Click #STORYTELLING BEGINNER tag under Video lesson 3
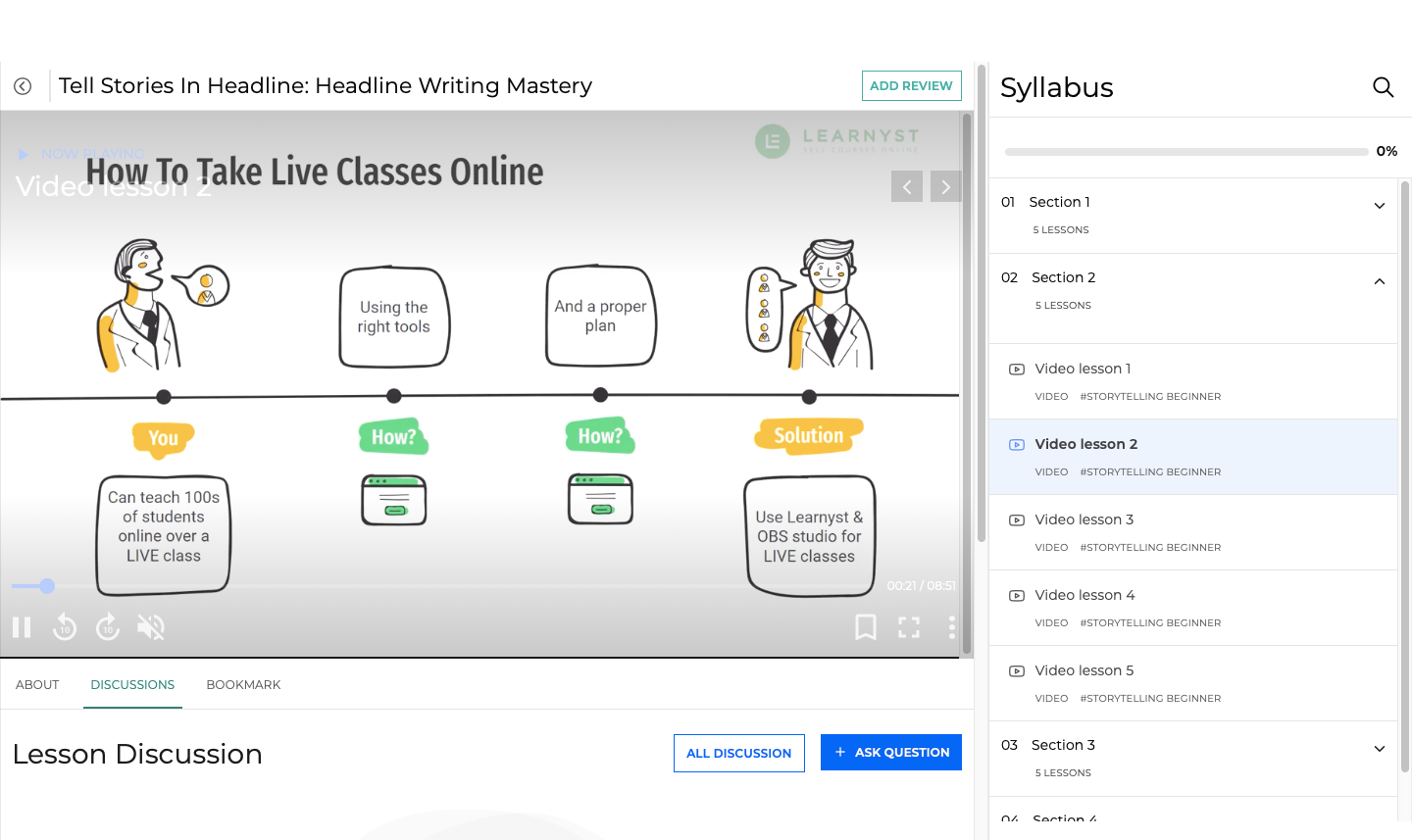Viewport: 1412px width, 840px height. [x=1150, y=548]
